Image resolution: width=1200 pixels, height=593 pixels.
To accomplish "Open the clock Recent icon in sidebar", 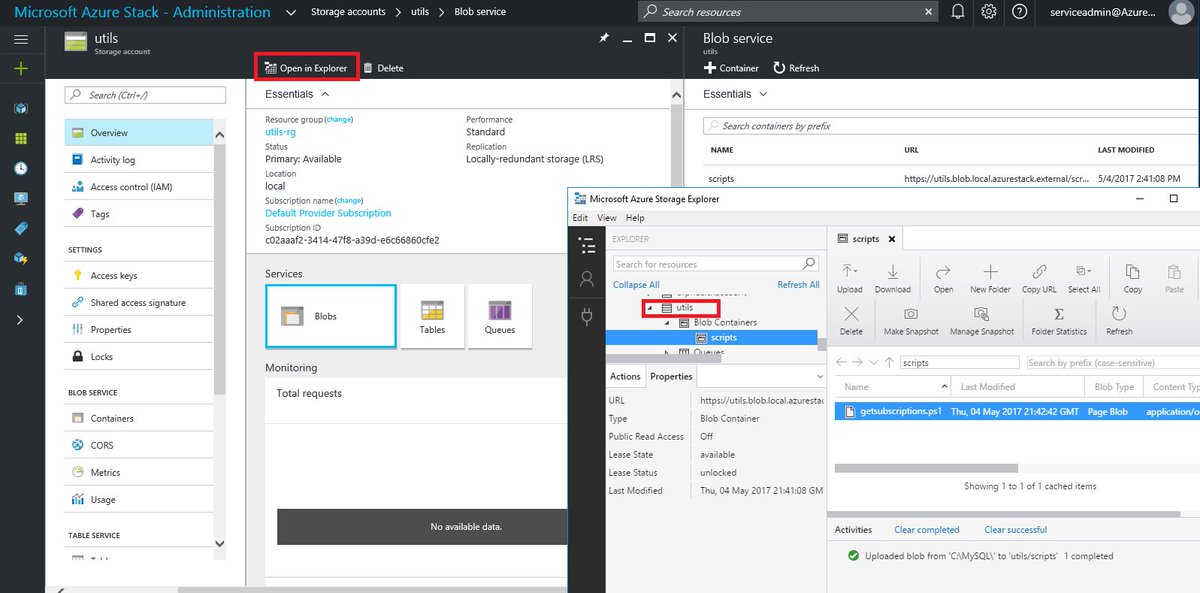I will [21, 168].
